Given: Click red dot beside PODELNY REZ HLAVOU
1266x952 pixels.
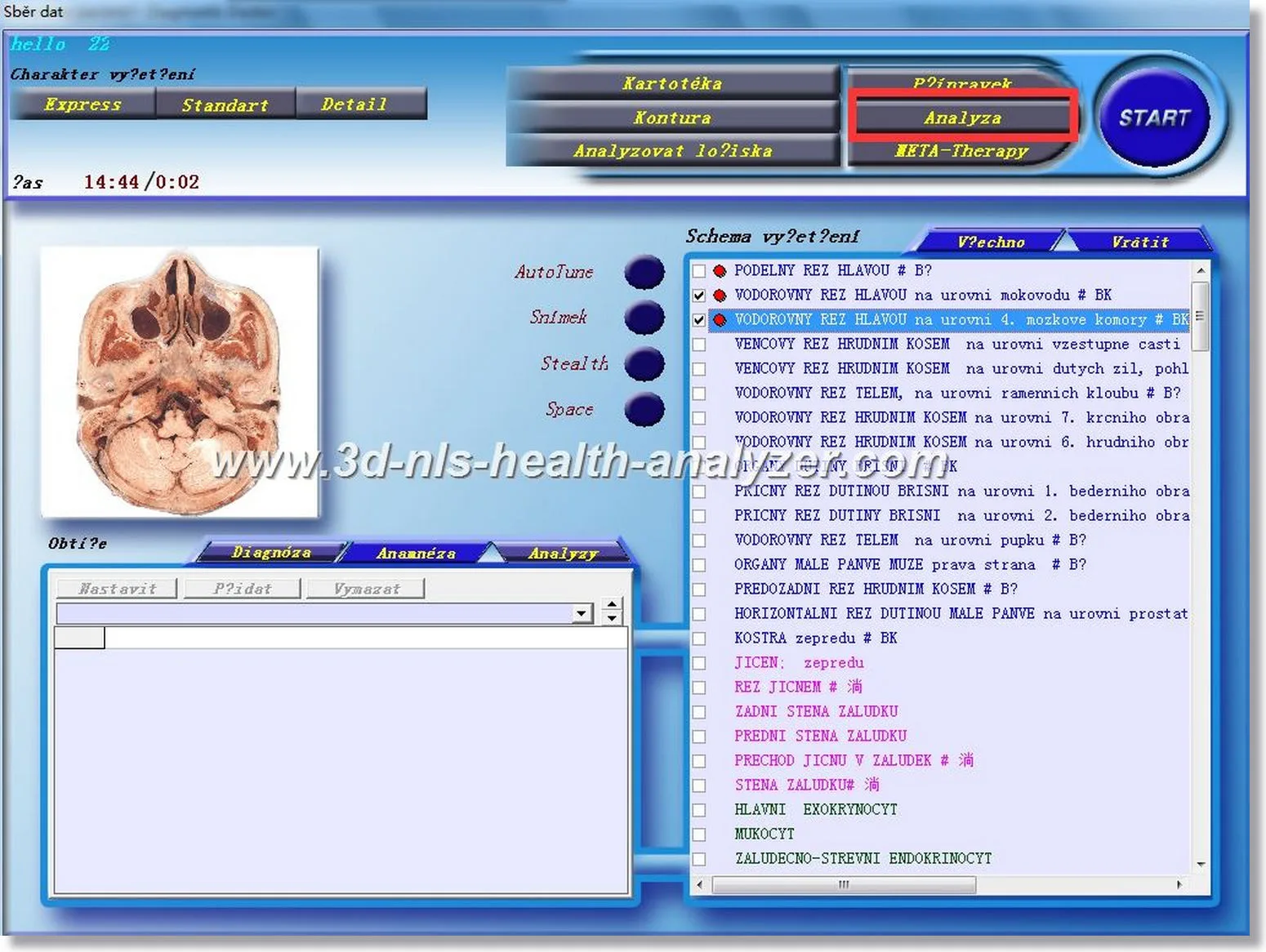Looking at the screenshot, I should 720,271.
